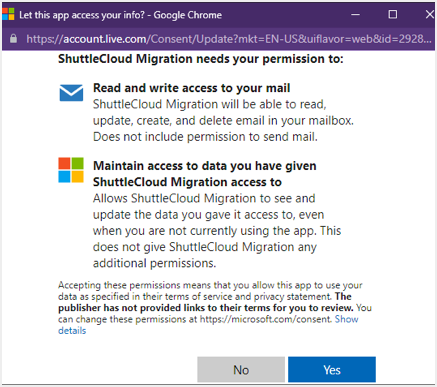Select the mail envelope permission icon
Viewport: 437px width, 387px height.
71,93
